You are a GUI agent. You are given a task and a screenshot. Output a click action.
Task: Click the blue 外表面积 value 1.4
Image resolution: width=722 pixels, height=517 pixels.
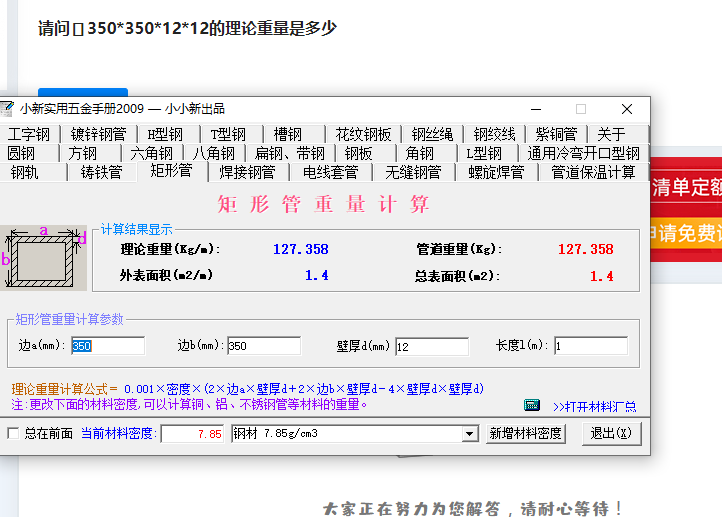pyautogui.click(x=317, y=275)
